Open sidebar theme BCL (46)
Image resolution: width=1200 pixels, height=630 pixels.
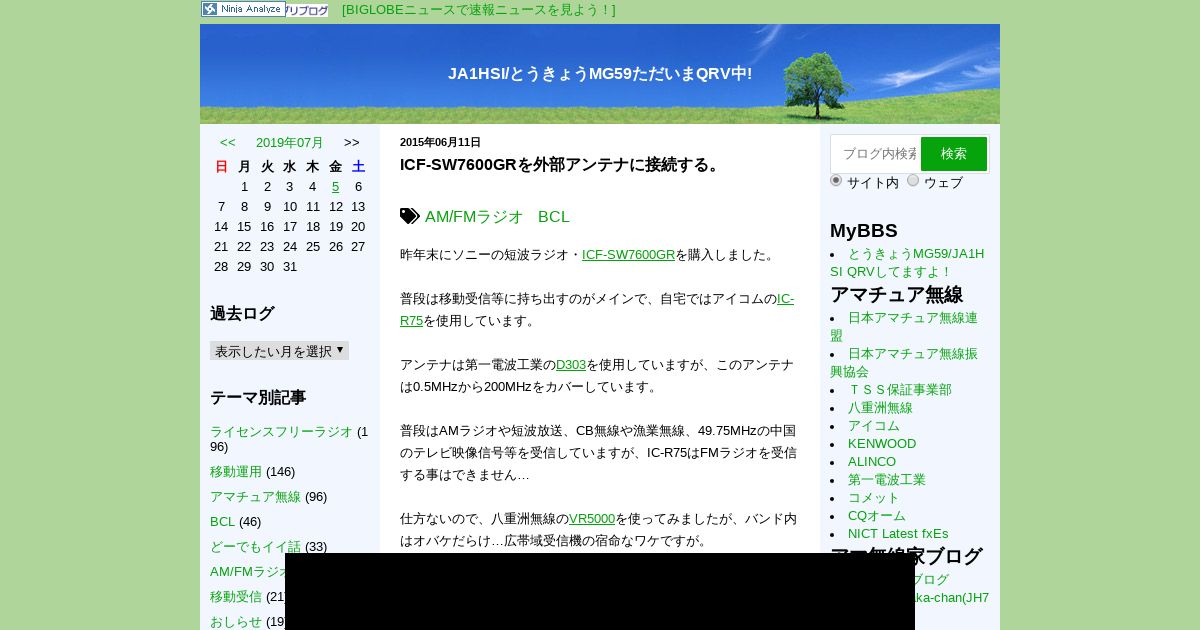(222, 521)
